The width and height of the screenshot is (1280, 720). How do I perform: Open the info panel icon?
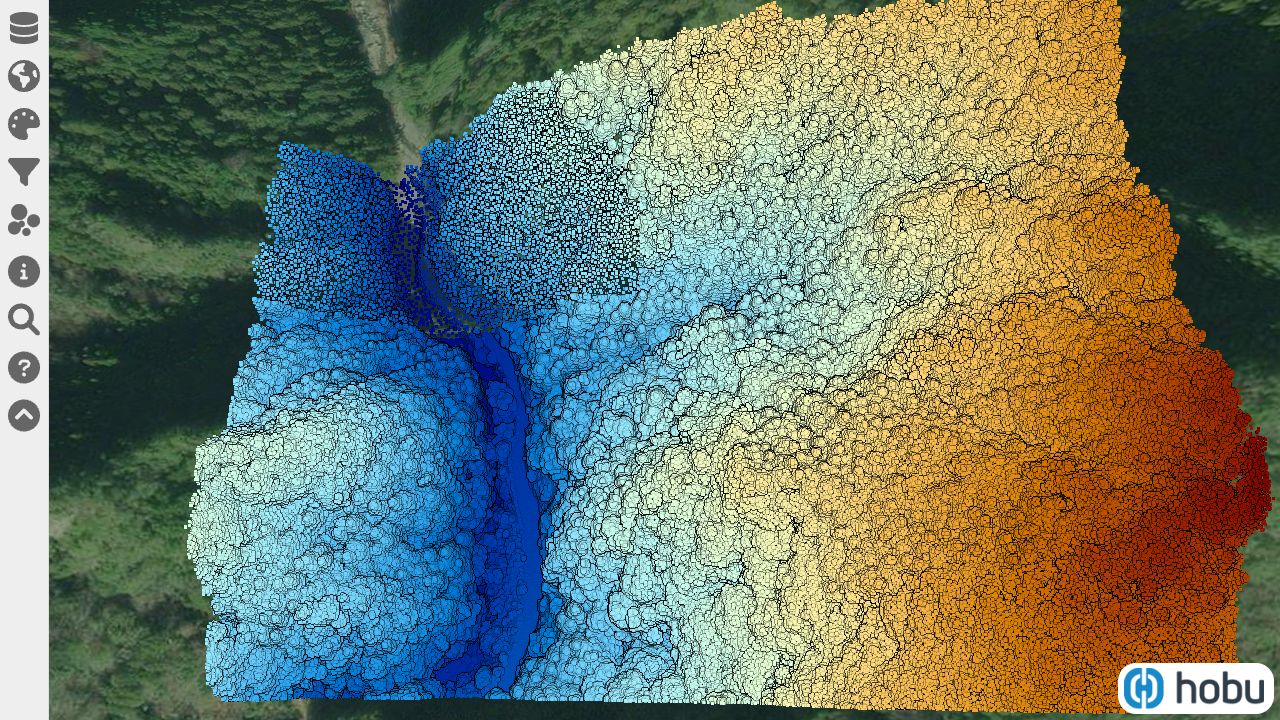pyautogui.click(x=24, y=270)
